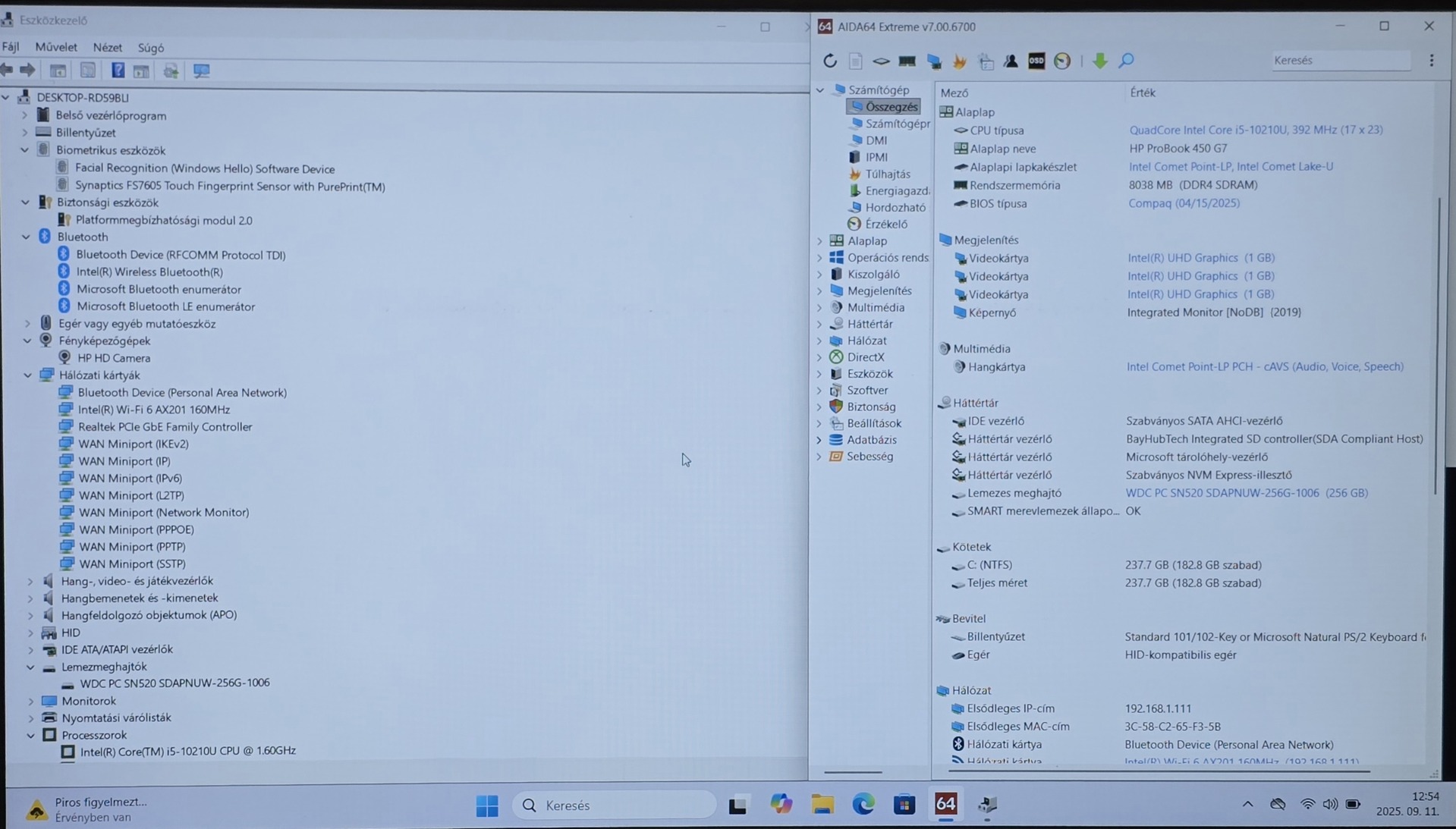The image size is (1456, 829).
Task: Open QuadCore Intel Core i5-10210U link
Action: coord(1256,130)
